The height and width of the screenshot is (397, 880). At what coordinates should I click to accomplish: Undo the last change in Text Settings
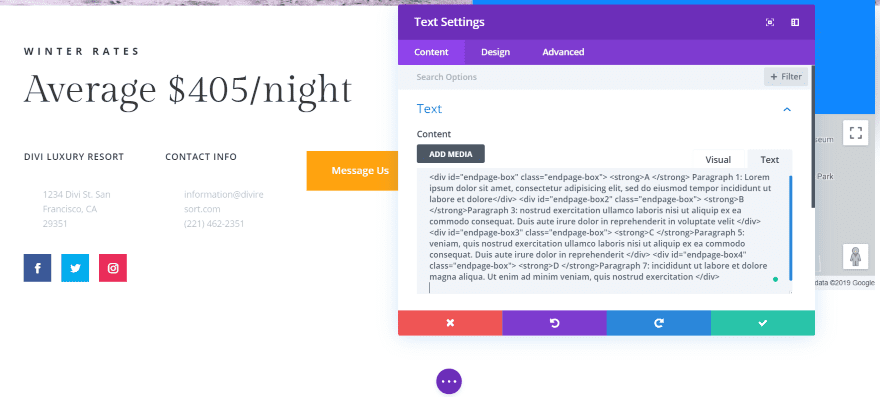554,323
